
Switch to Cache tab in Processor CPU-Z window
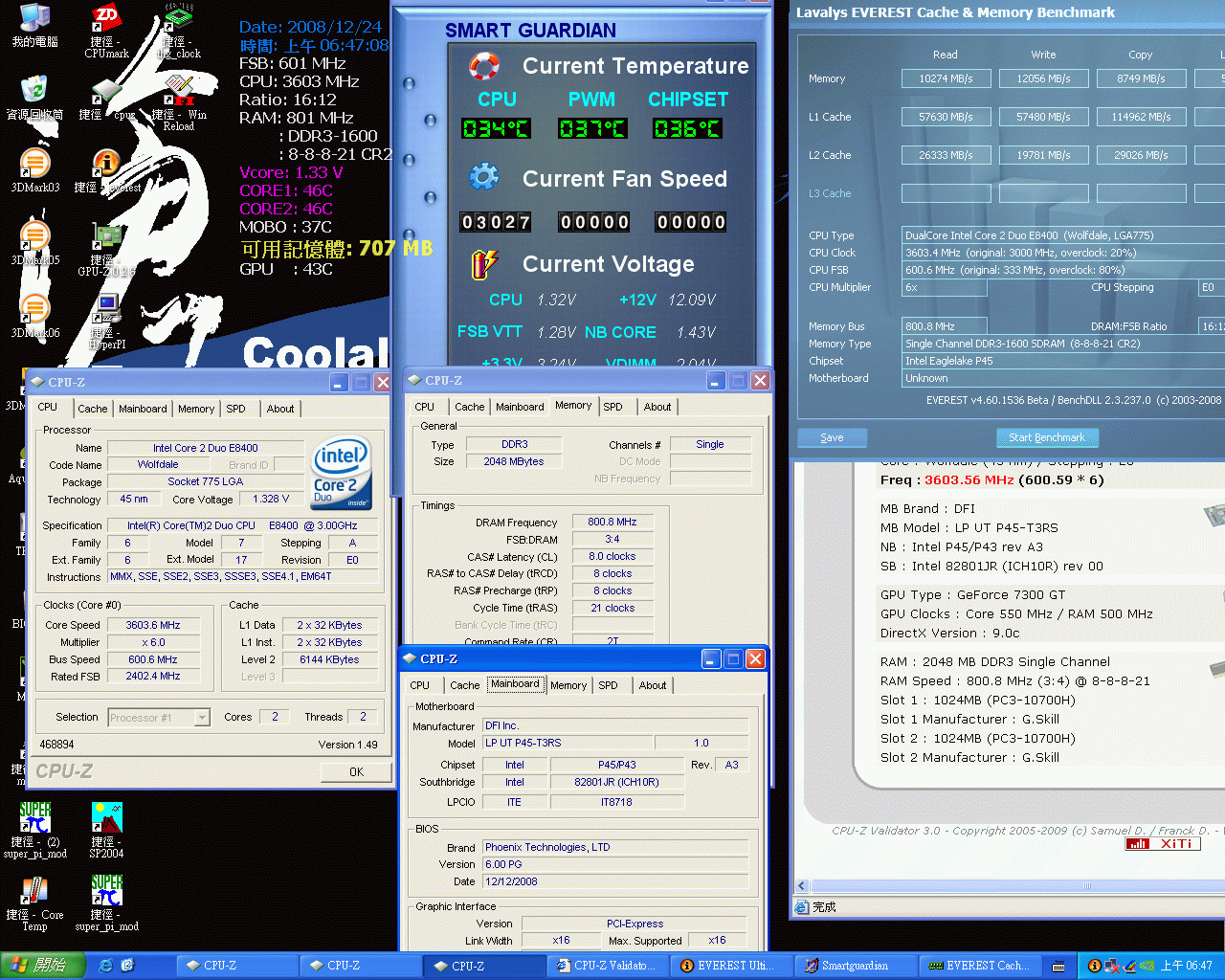93,409
